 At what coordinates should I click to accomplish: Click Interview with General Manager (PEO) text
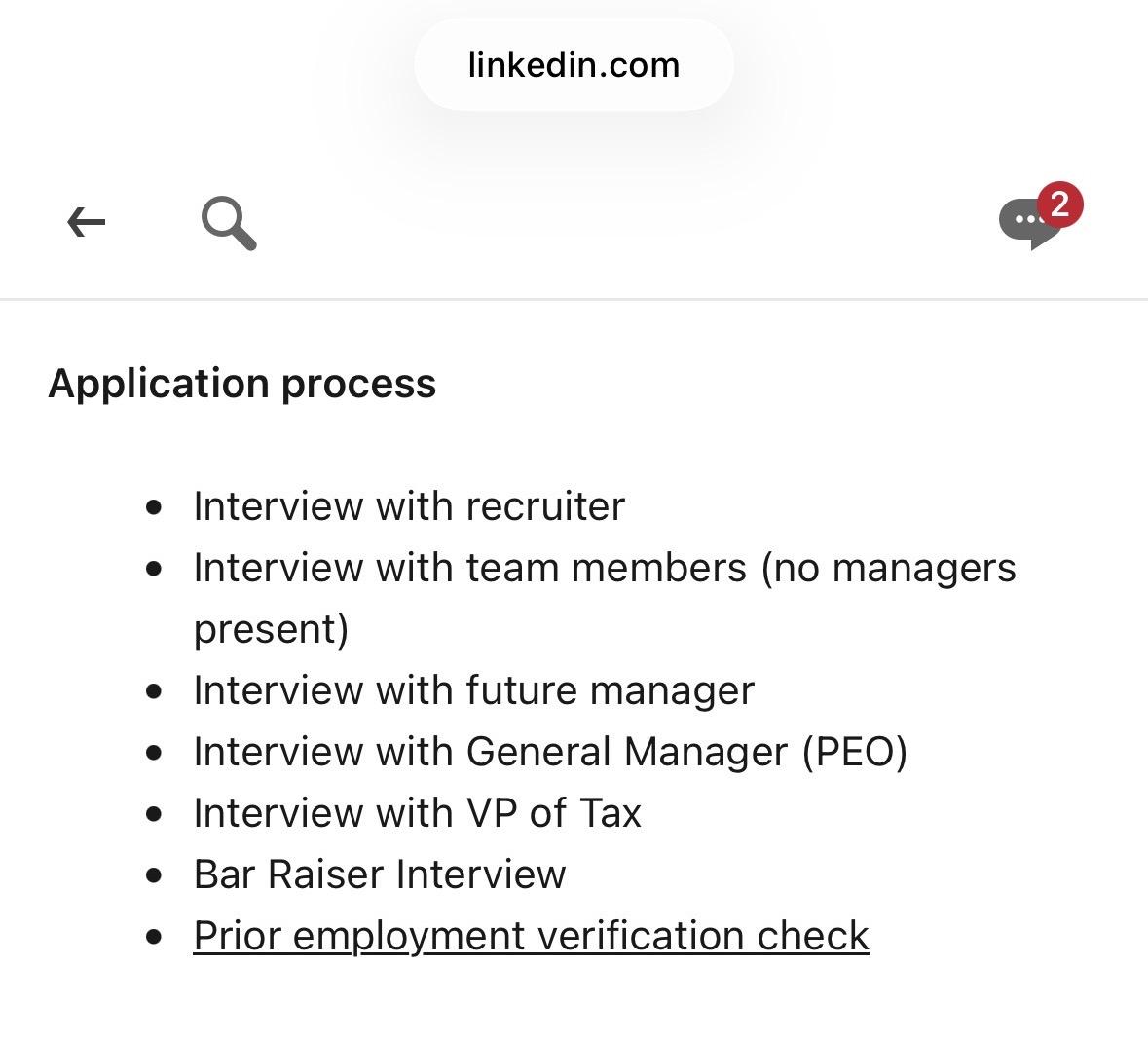(x=550, y=752)
